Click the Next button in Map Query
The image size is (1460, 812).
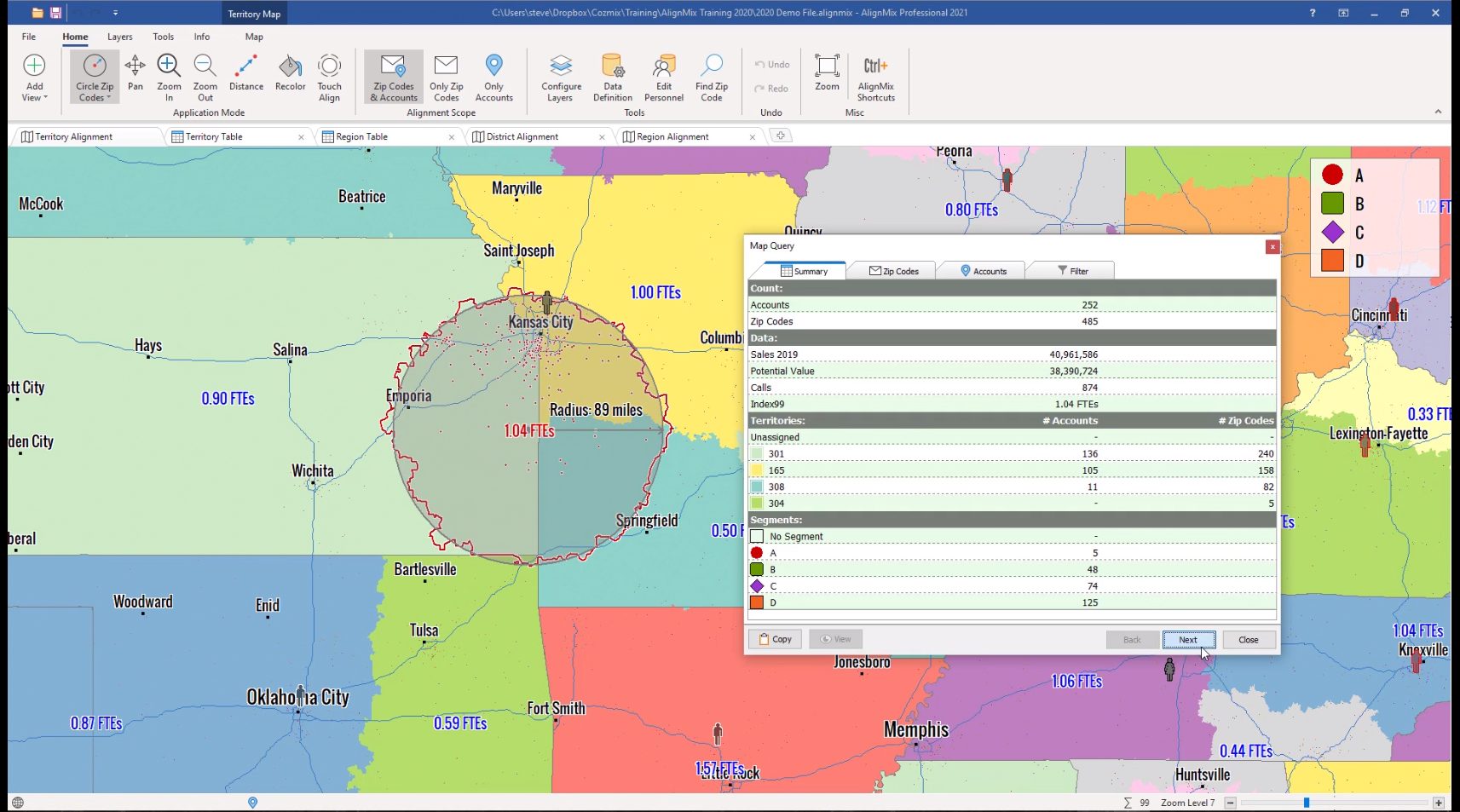(1188, 640)
